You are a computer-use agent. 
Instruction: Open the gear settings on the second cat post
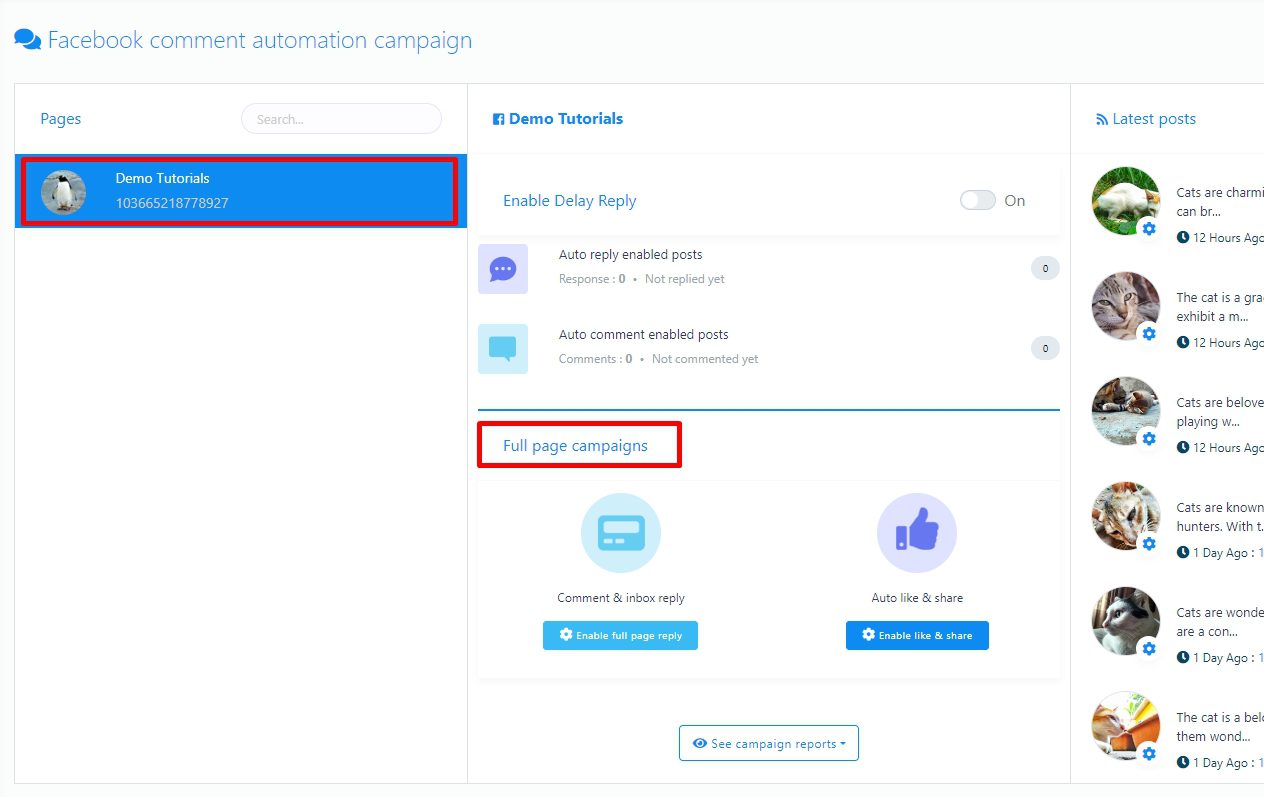(1149, 334)
